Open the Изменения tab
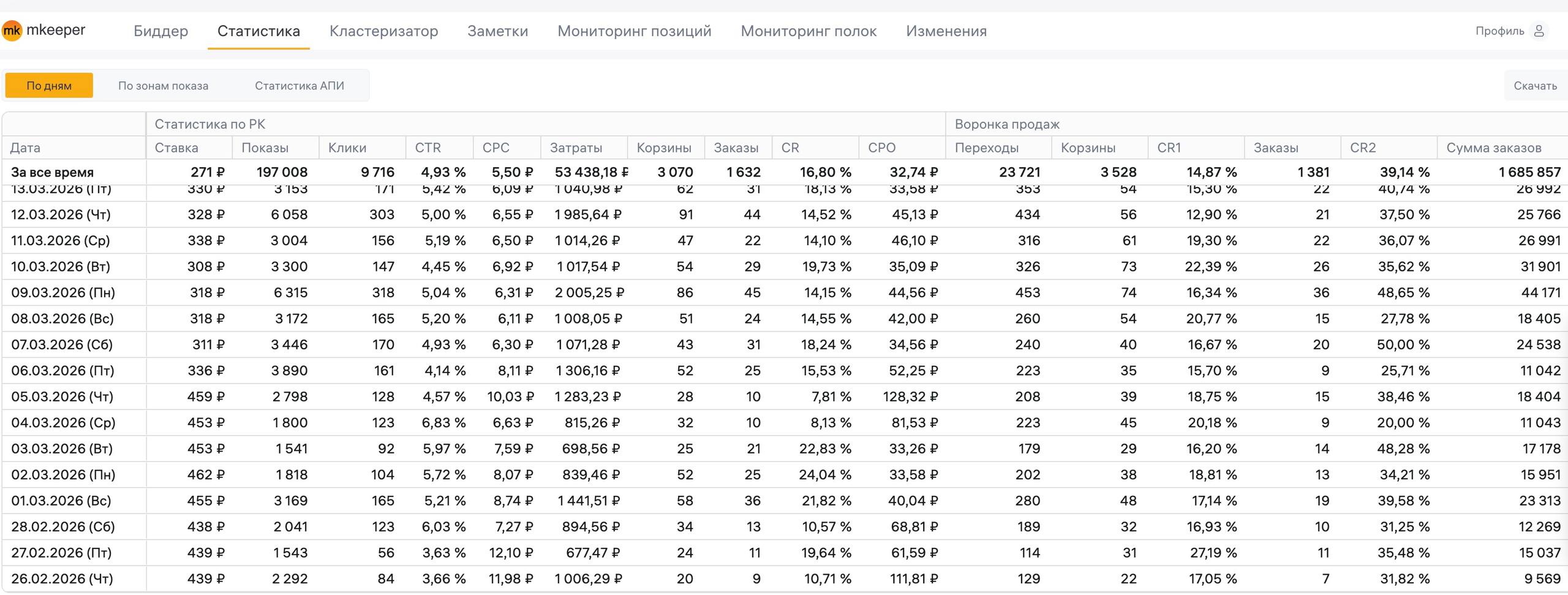 click(946, 31)
